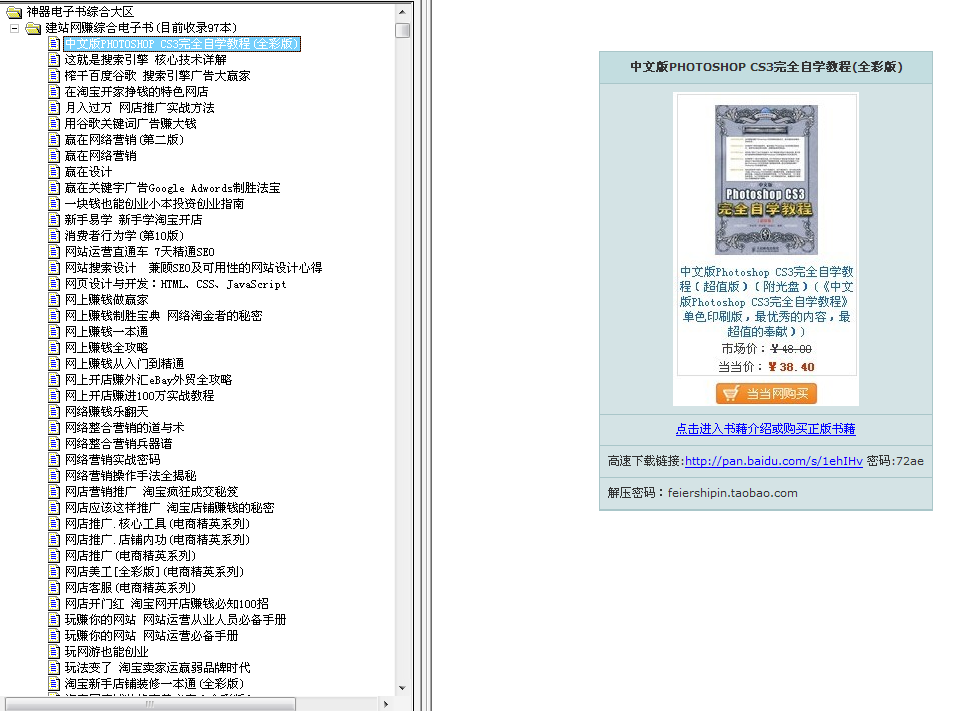971x711 pixels.
Task: Open 网店营销推广 淘宝疯狂成交秘笈
Action: (151, 492)
